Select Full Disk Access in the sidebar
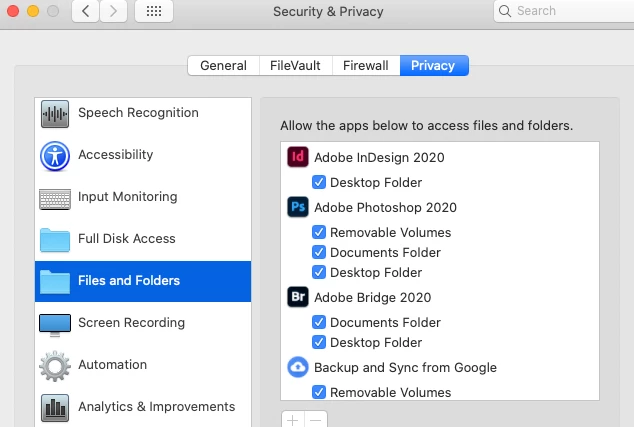634x427 pixels. click(x=143, y=240)
